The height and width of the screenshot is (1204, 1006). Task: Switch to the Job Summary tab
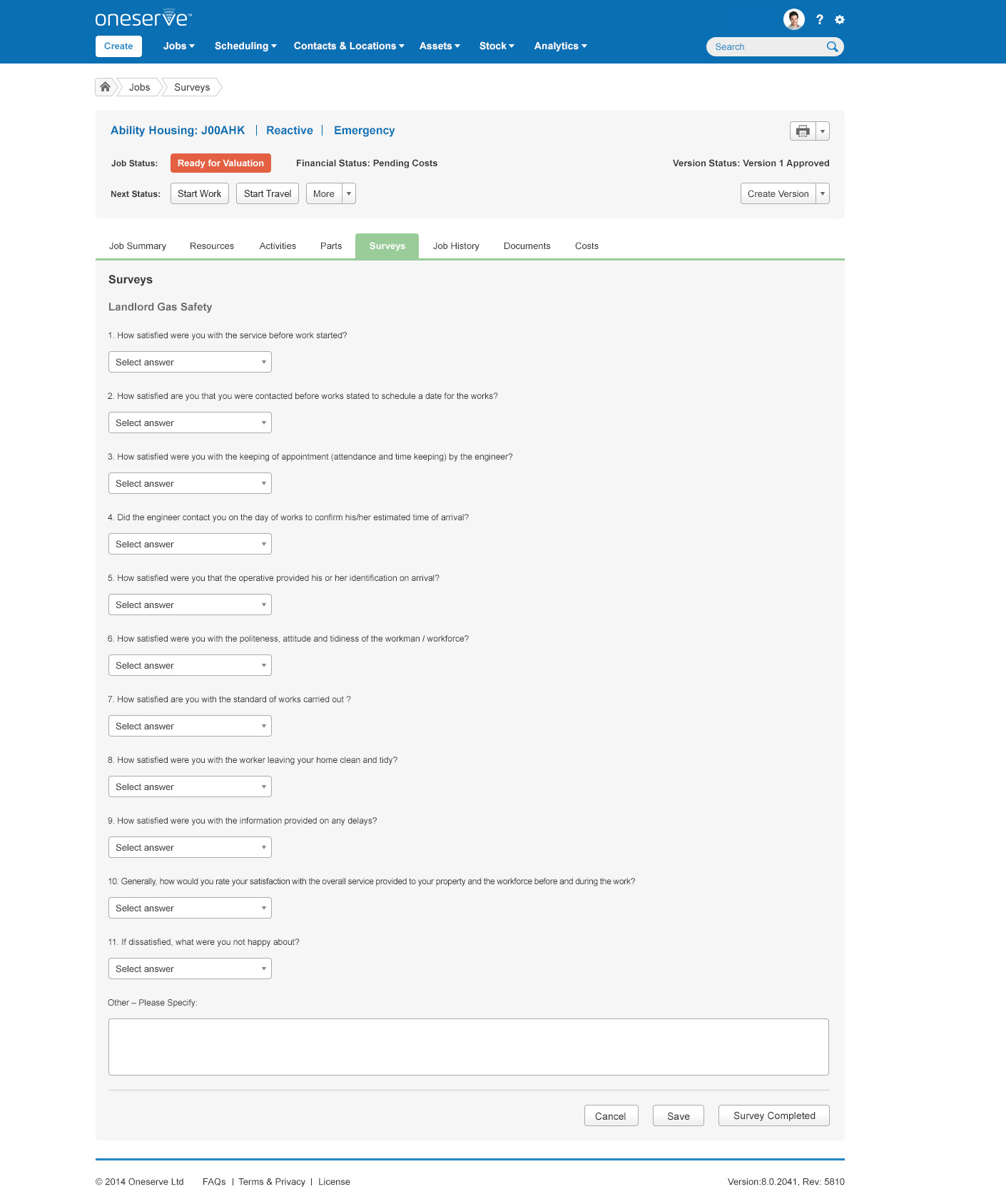[x=138, y=246]
